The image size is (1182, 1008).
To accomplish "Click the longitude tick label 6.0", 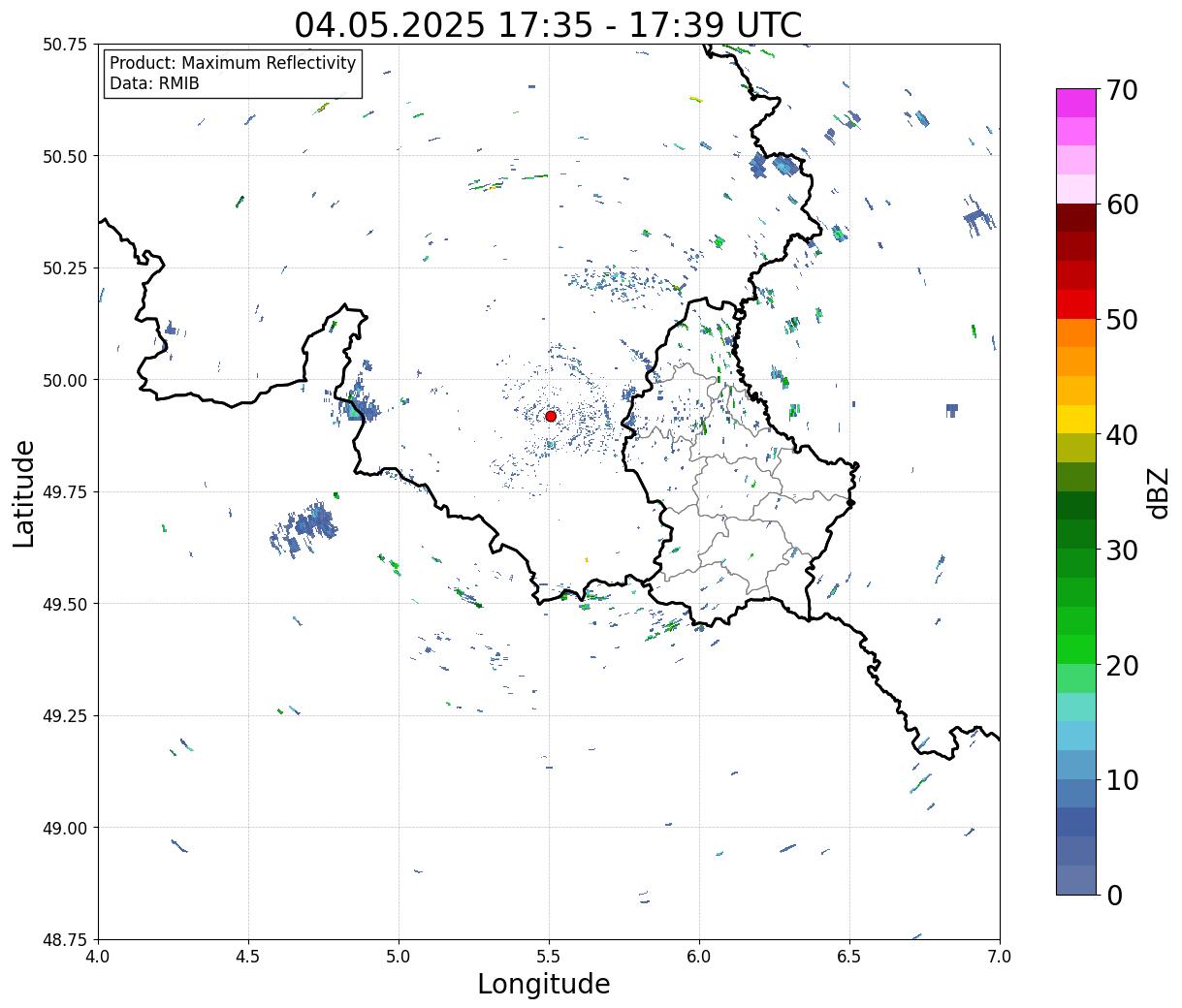I will pos(699,957).
